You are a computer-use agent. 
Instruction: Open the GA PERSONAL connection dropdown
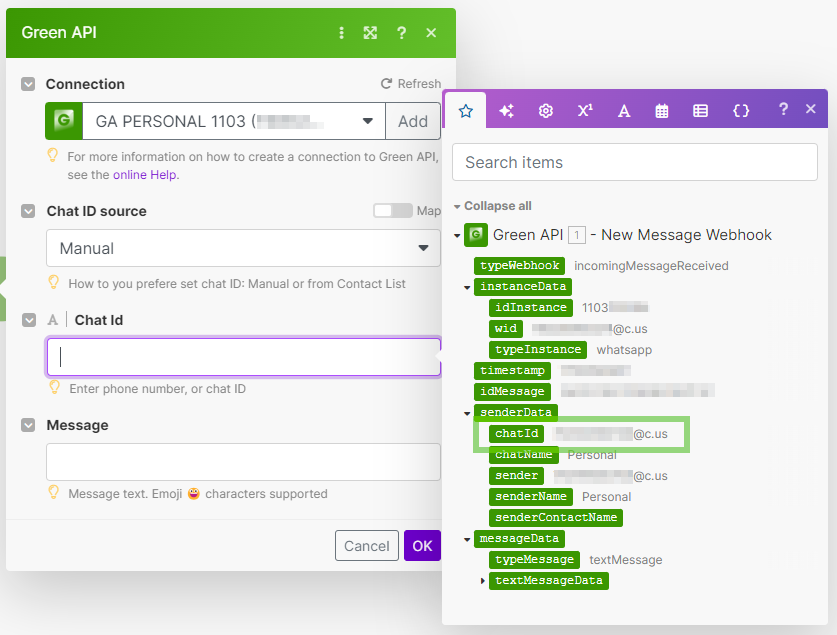point(233,121)
